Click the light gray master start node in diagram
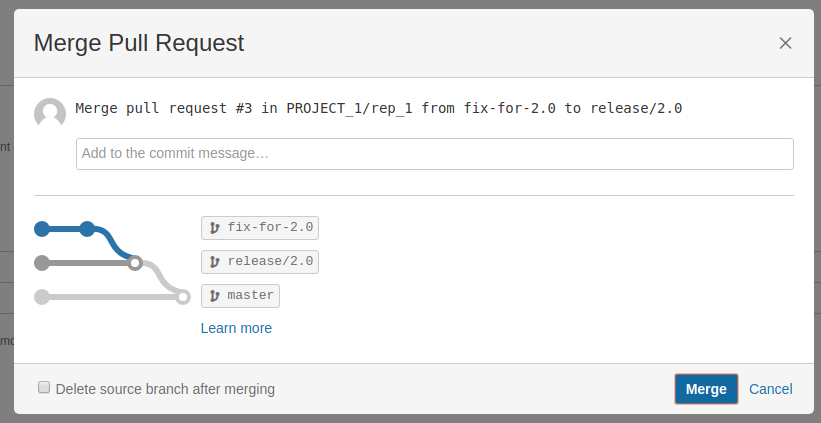Image resolution: width=821 pixels, height=423 pixels. [42, 296]
